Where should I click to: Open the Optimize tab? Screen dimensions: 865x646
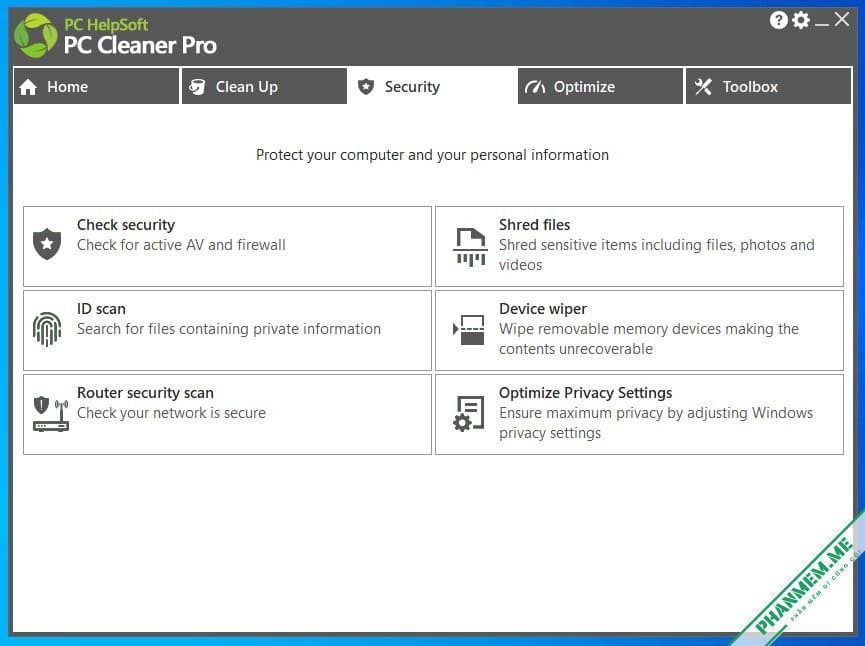pos(600,86)
